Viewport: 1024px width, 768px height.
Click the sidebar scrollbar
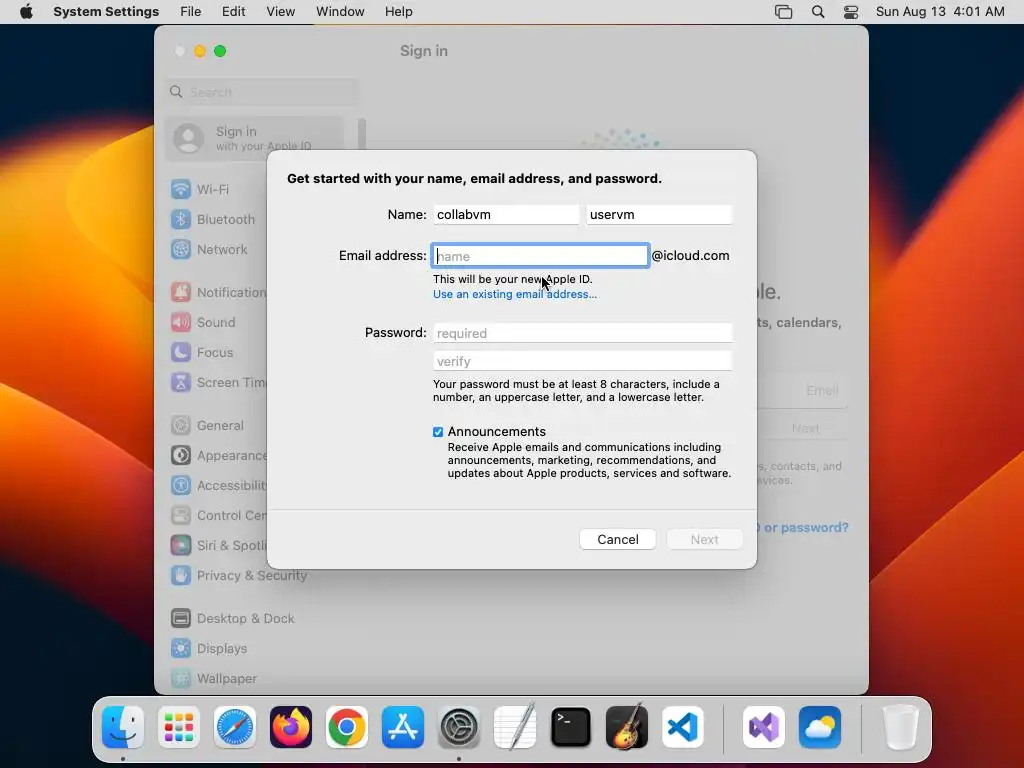(362, 133)
